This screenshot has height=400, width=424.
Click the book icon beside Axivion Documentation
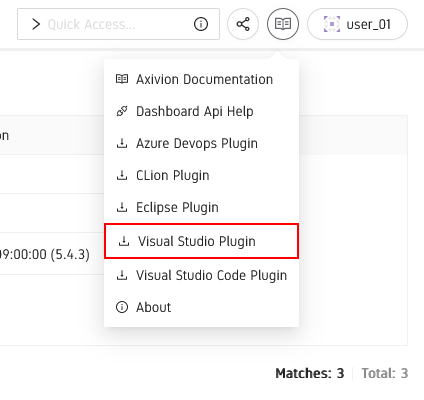click(x=122, y=79)
